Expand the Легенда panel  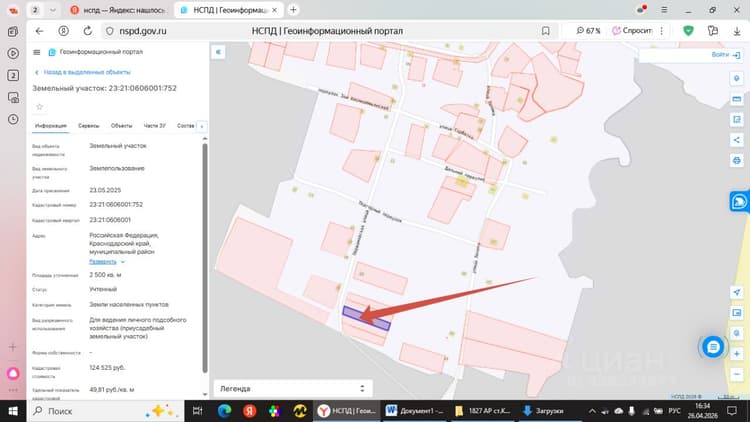pyautogui.click(x=293, y=389)
